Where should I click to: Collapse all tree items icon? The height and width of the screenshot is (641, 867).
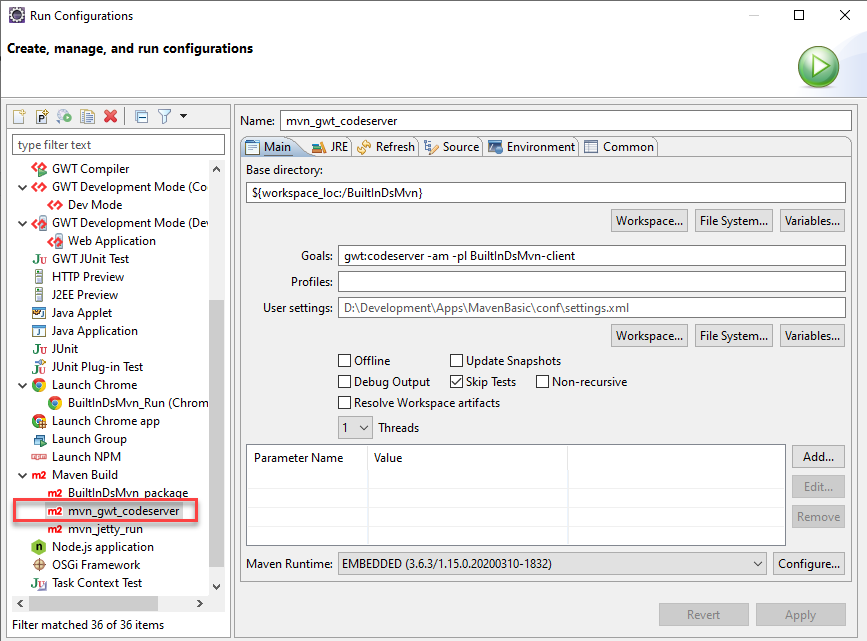[x=141, y=117]
